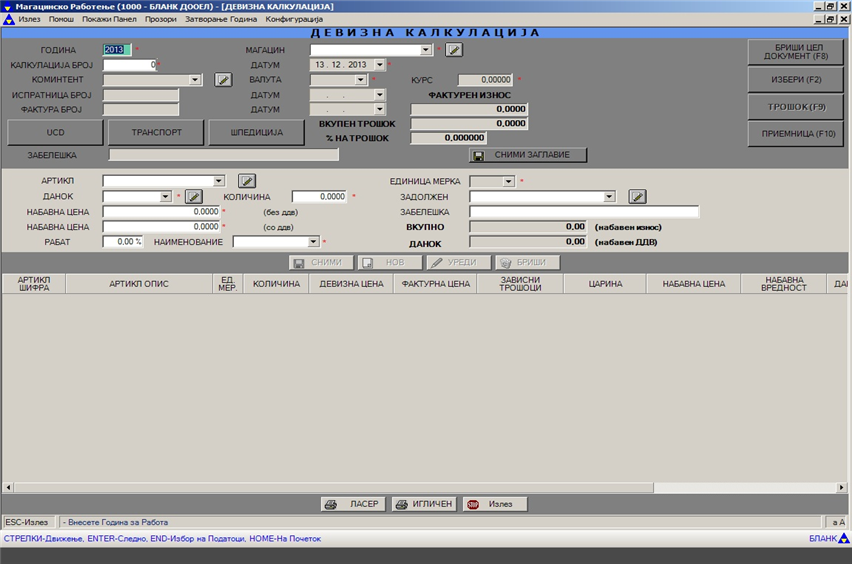Expand the ЕДИНИЦА МЕРКА dropdown
The height and width of the screenshot is (564, 852).
(508, 181)
